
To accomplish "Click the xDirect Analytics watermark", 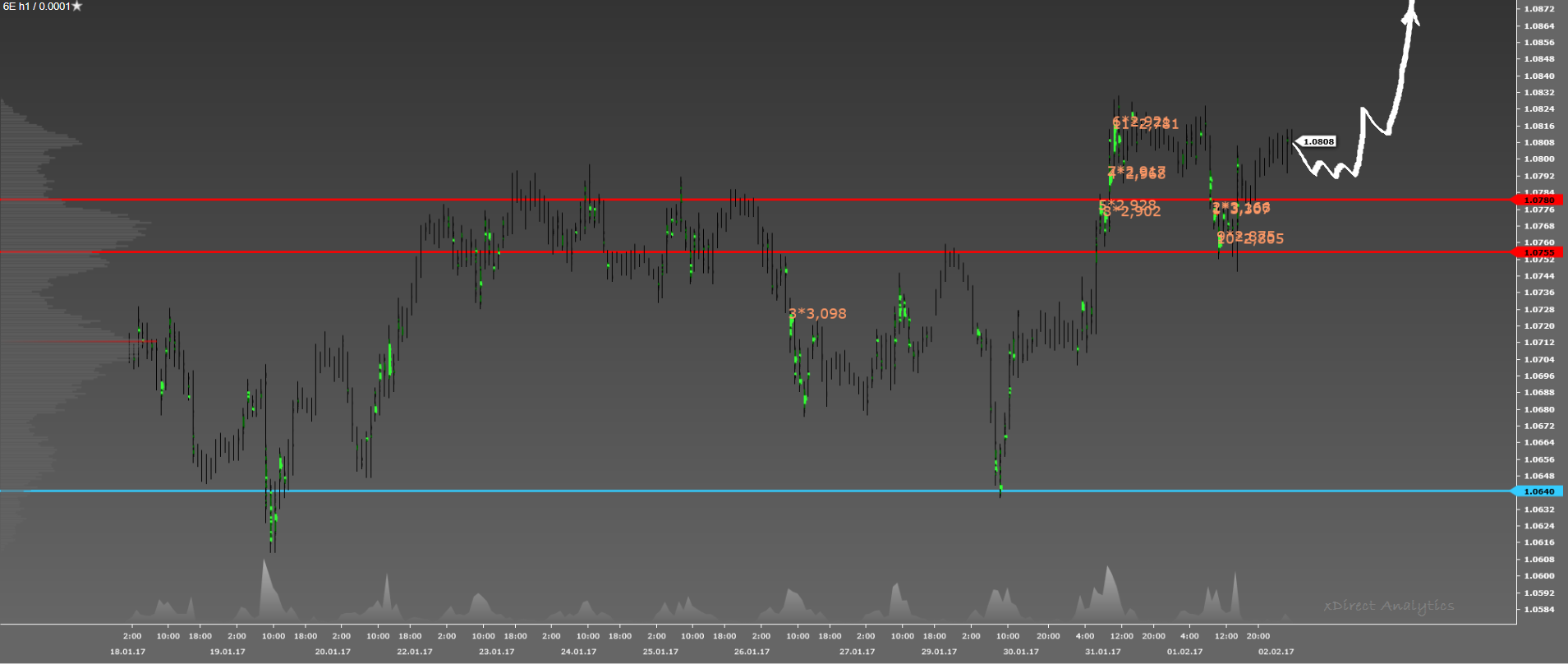I will point(1388,606).
